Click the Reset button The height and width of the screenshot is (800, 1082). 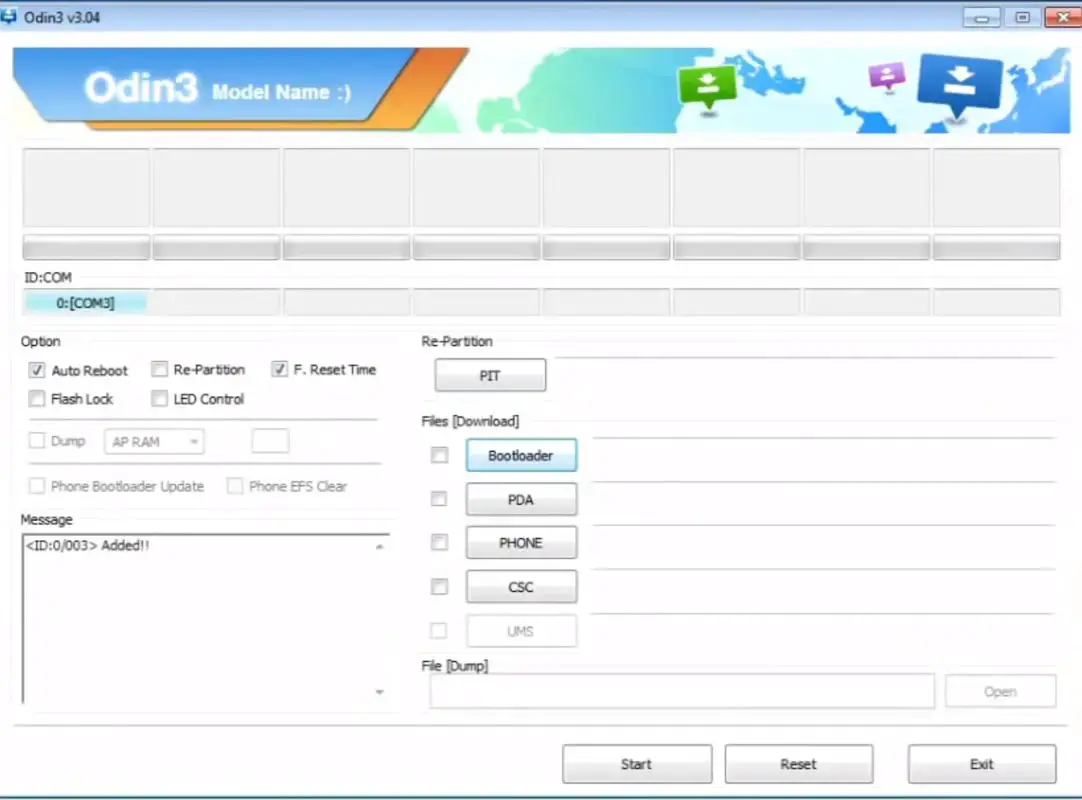(799, 764)
